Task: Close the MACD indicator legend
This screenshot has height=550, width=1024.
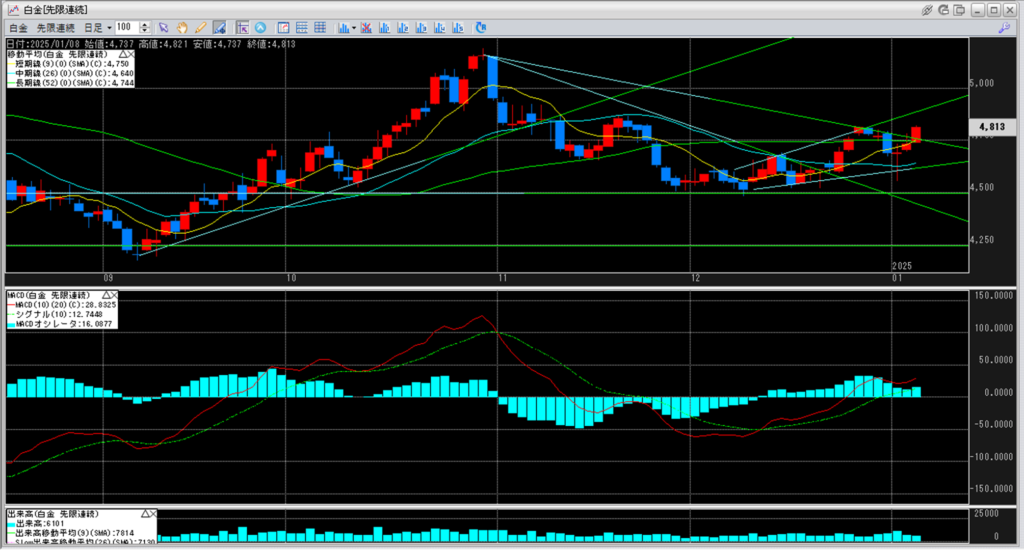Action: 113,296
